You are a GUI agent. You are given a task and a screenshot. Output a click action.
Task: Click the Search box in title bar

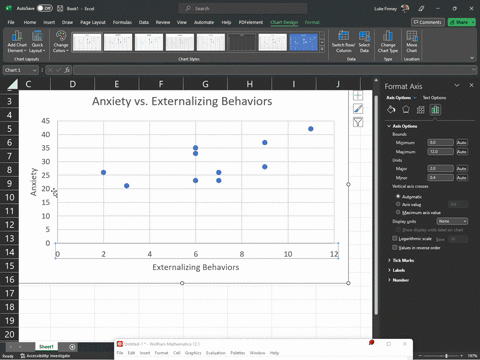pyautogui.click(x=243, y=8)
